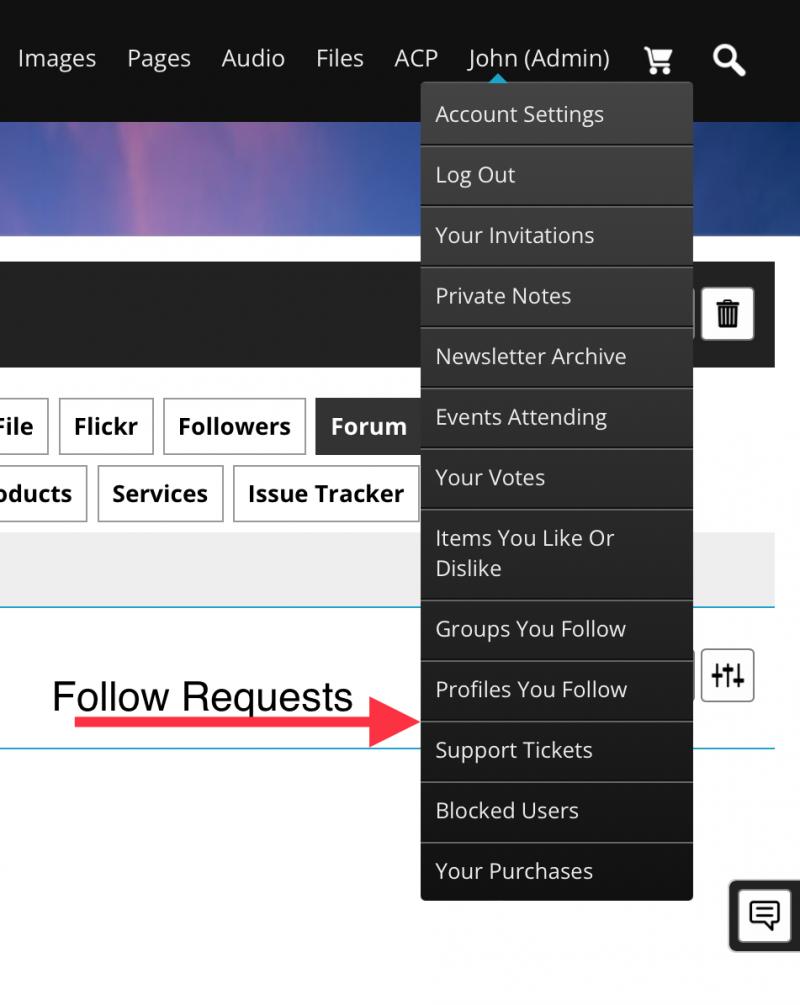800x1005 pixels.
Task: Switch to the Followers tab
Action: (234, 427)
